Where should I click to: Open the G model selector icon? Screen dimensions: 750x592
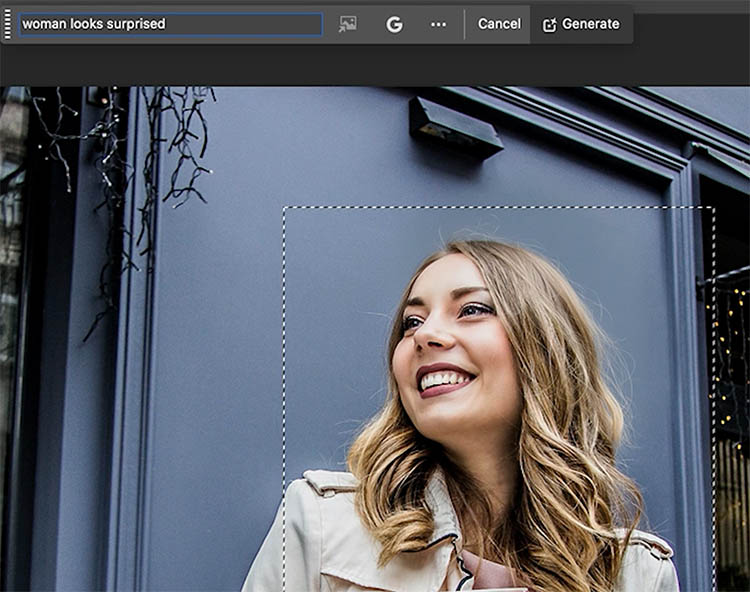(394, 24)
